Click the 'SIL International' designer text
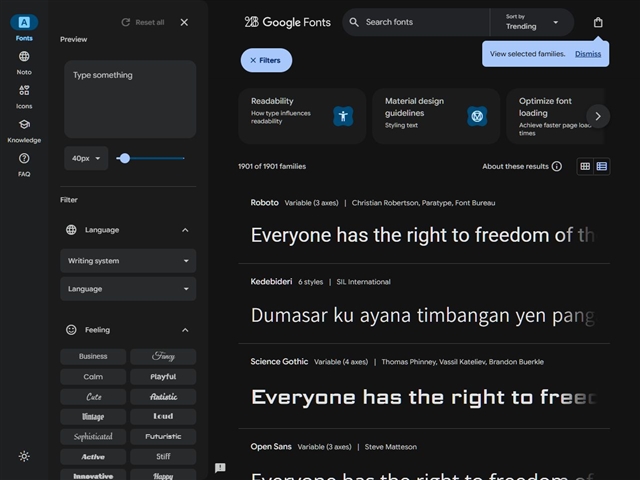Viewport: 640px width, 480px height. [x=363, y=282]
